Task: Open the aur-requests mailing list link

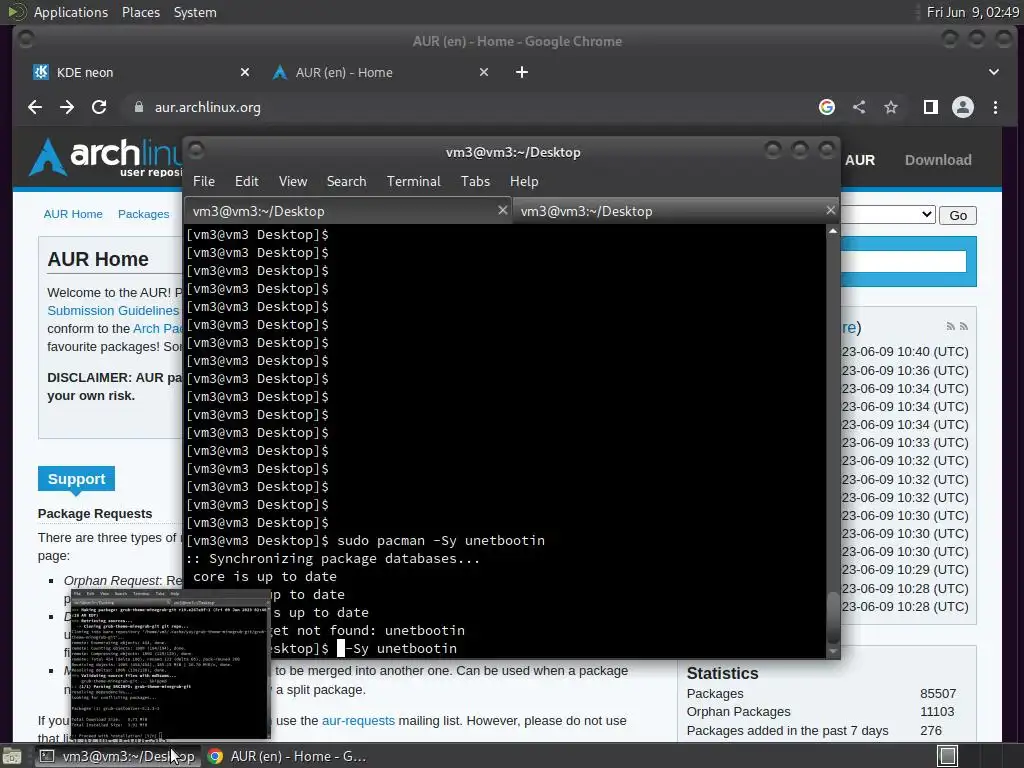Action: tap(359, 721)
